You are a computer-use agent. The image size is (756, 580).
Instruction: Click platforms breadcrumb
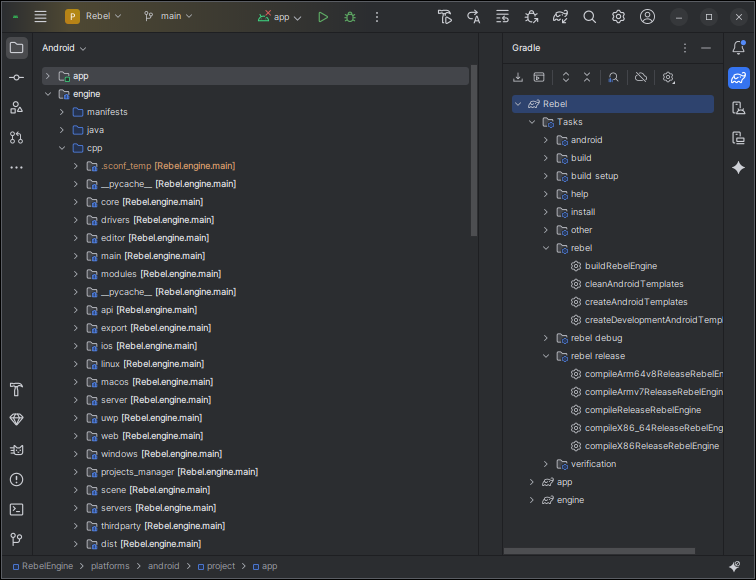tap(110, 566)
